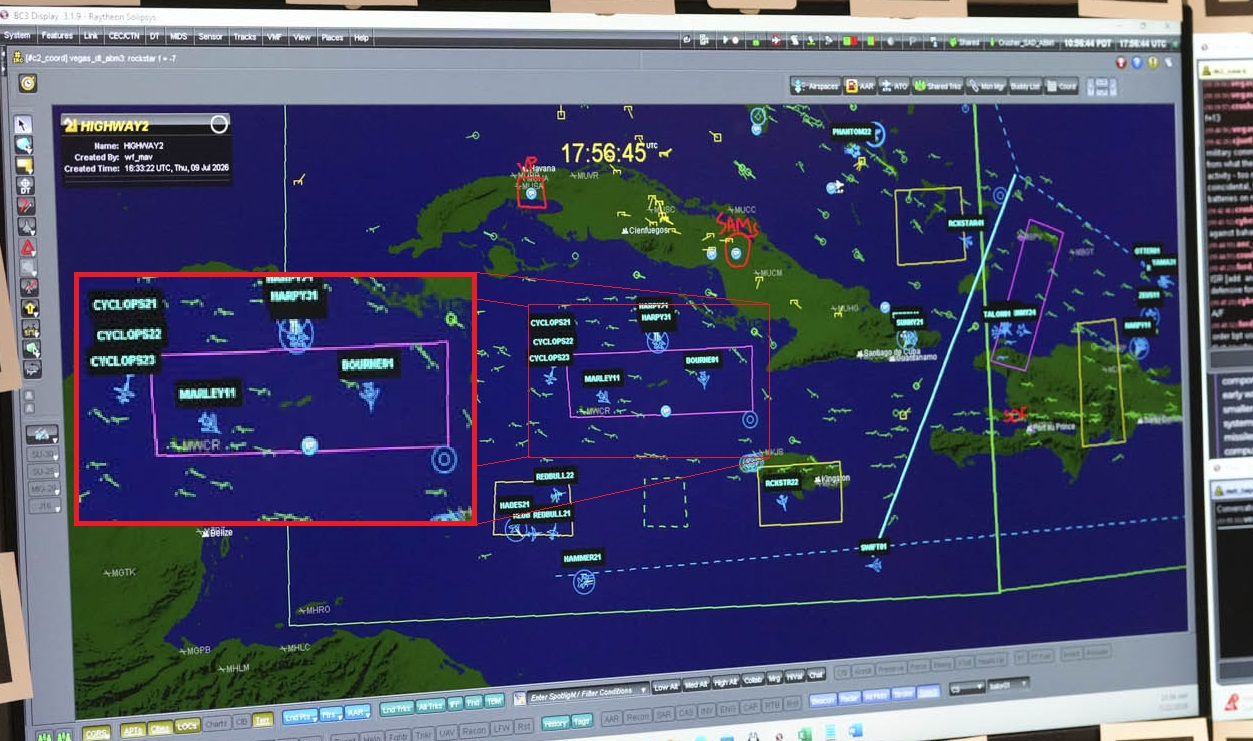Toggle the All Trks filter
The image size is (1253, 741).
tap(430, 706)
